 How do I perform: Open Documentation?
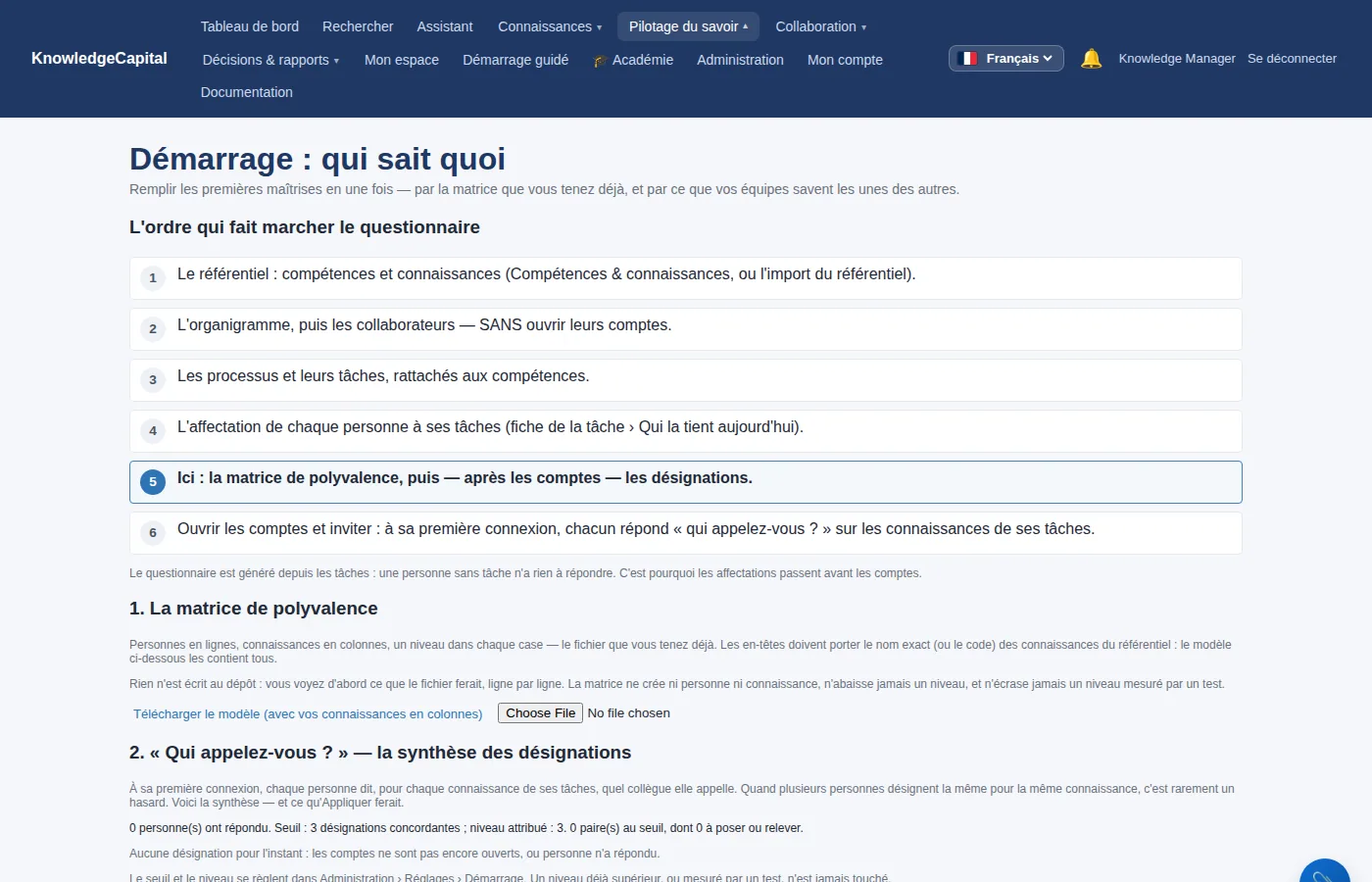coord(247,92)
